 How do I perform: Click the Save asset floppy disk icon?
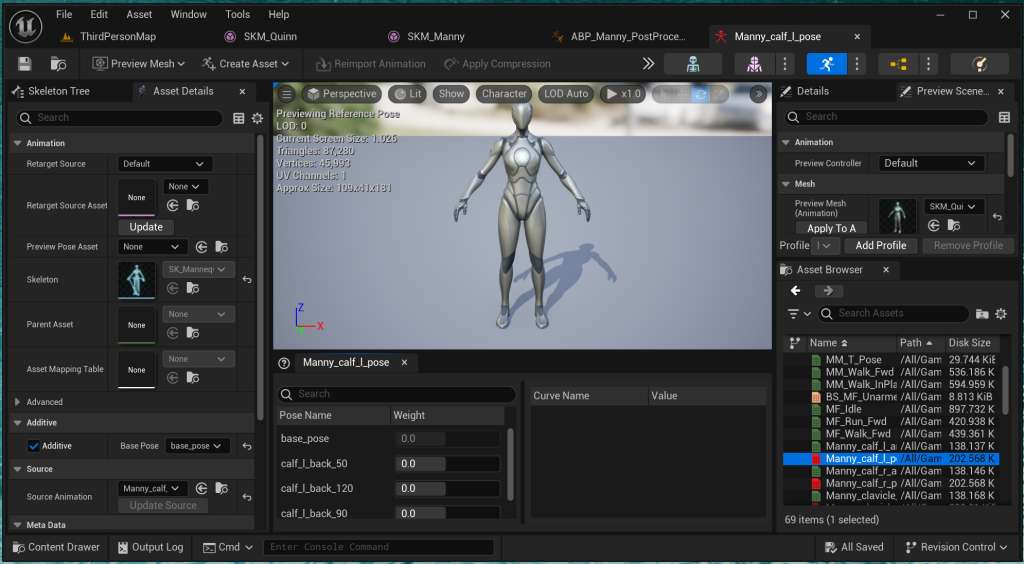coord(25,63)
